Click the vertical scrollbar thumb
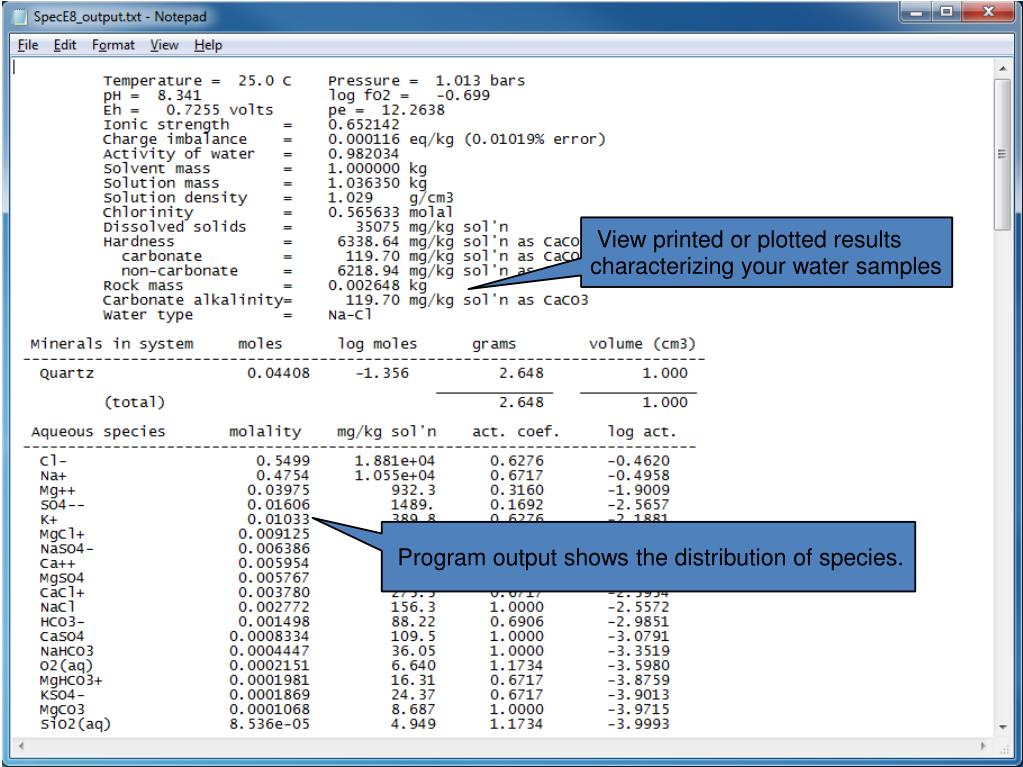 click(1006, 140)
